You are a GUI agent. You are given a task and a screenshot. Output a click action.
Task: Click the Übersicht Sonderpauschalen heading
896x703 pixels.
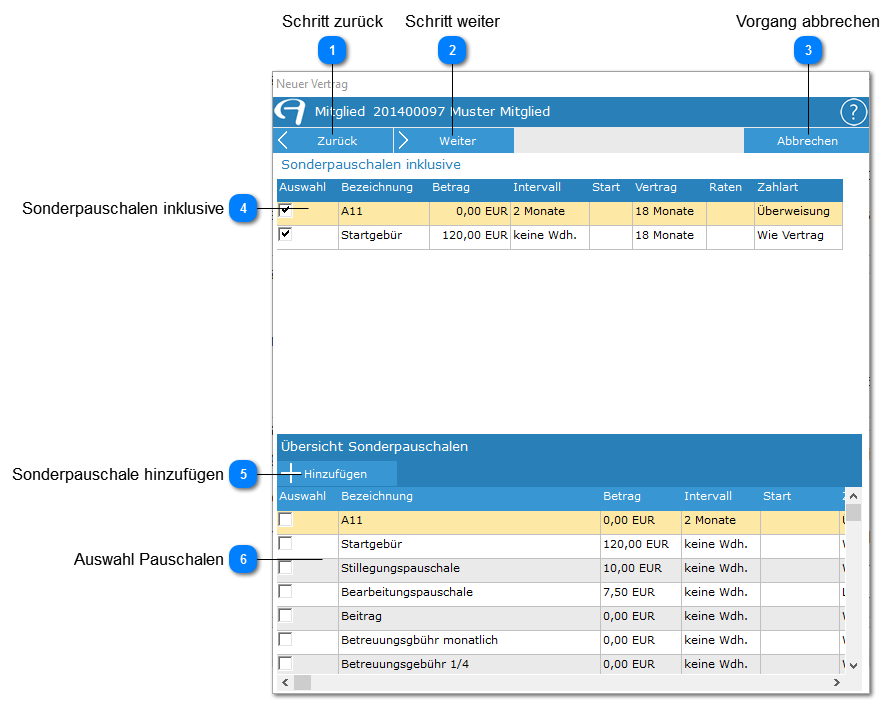[374, 446]
